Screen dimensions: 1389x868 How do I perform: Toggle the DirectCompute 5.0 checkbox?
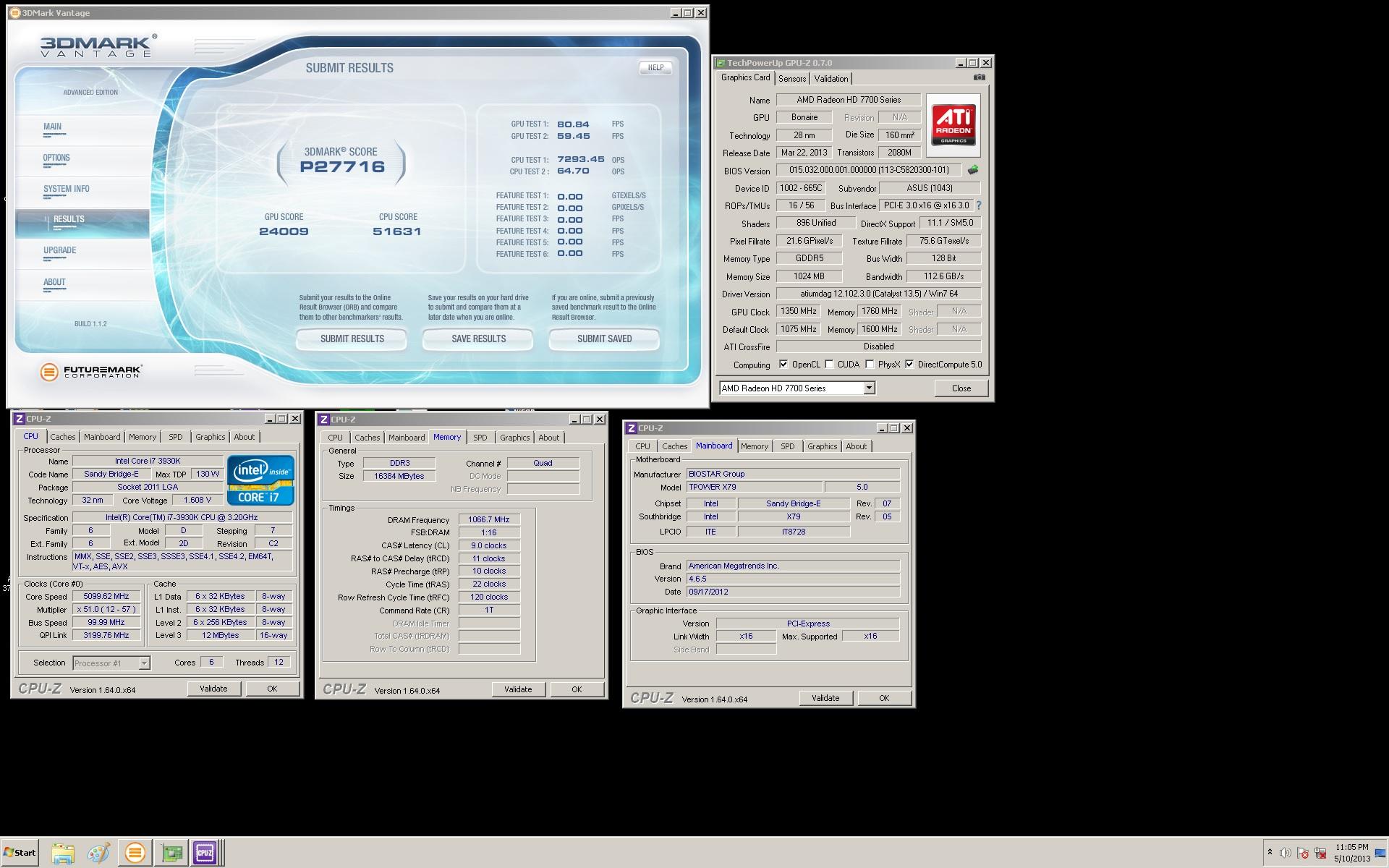coord(909,365)
